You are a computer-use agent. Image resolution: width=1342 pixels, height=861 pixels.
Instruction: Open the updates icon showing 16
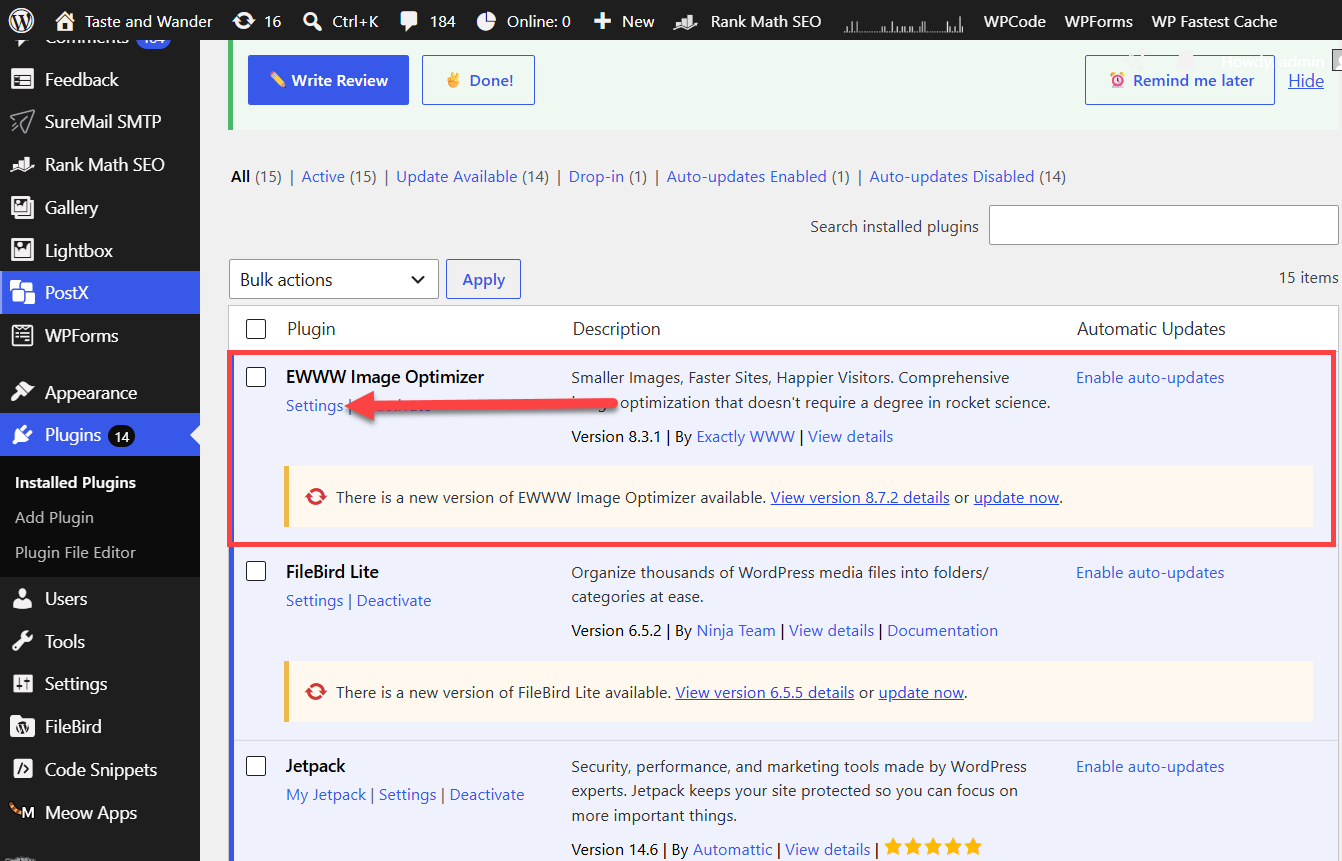[x=242, y=21]
